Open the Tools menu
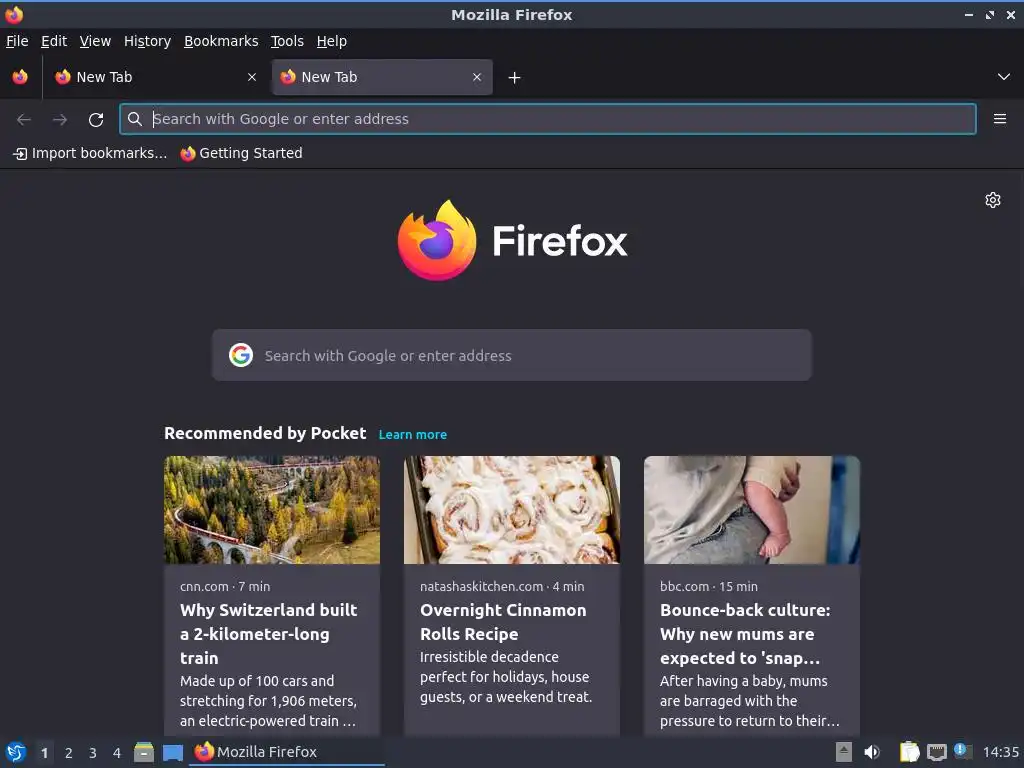 click(x=287, y=41)
